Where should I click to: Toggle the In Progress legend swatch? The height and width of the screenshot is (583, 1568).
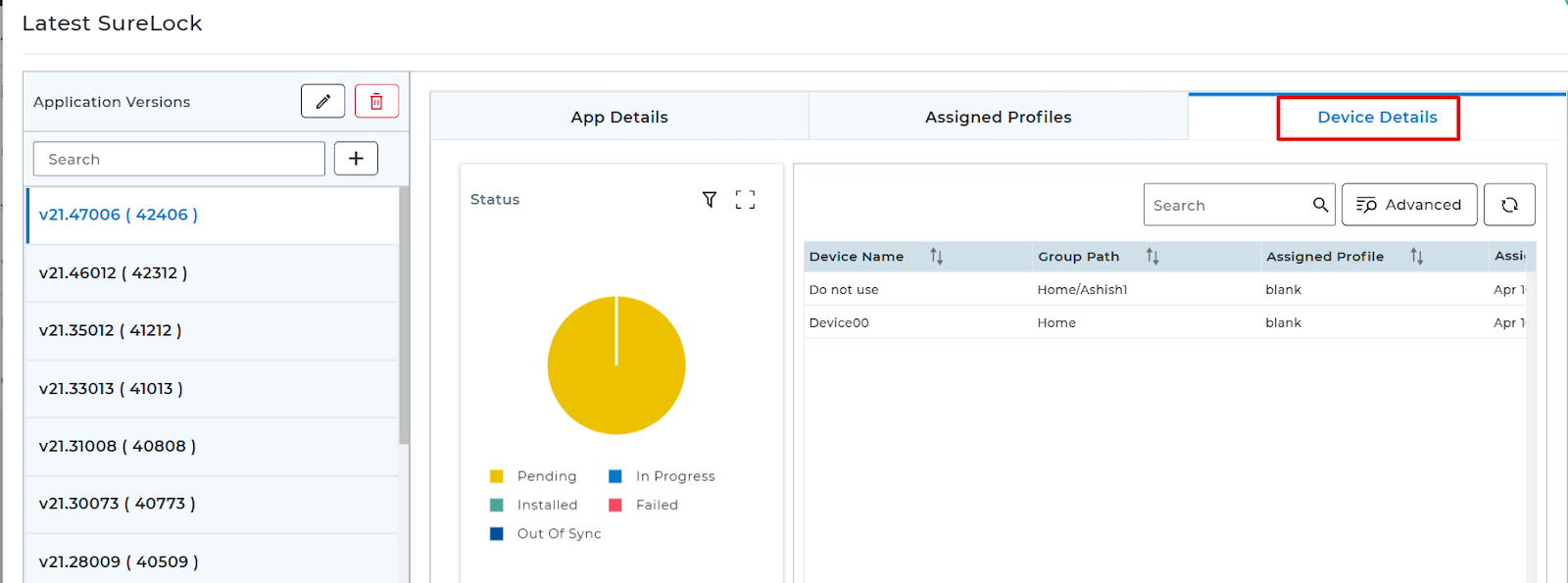(615, 476)
